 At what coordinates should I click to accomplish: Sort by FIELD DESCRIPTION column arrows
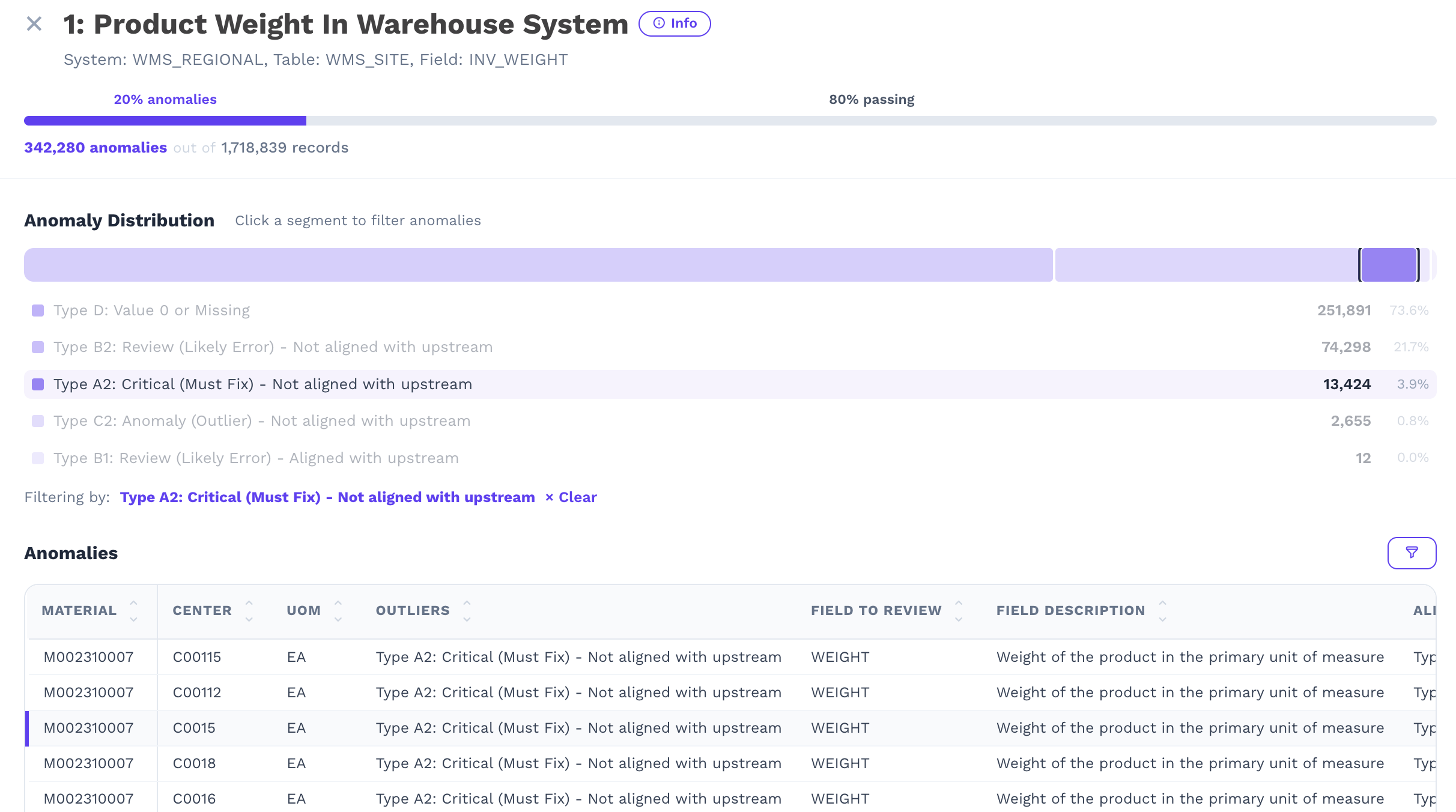[1162, 611]
